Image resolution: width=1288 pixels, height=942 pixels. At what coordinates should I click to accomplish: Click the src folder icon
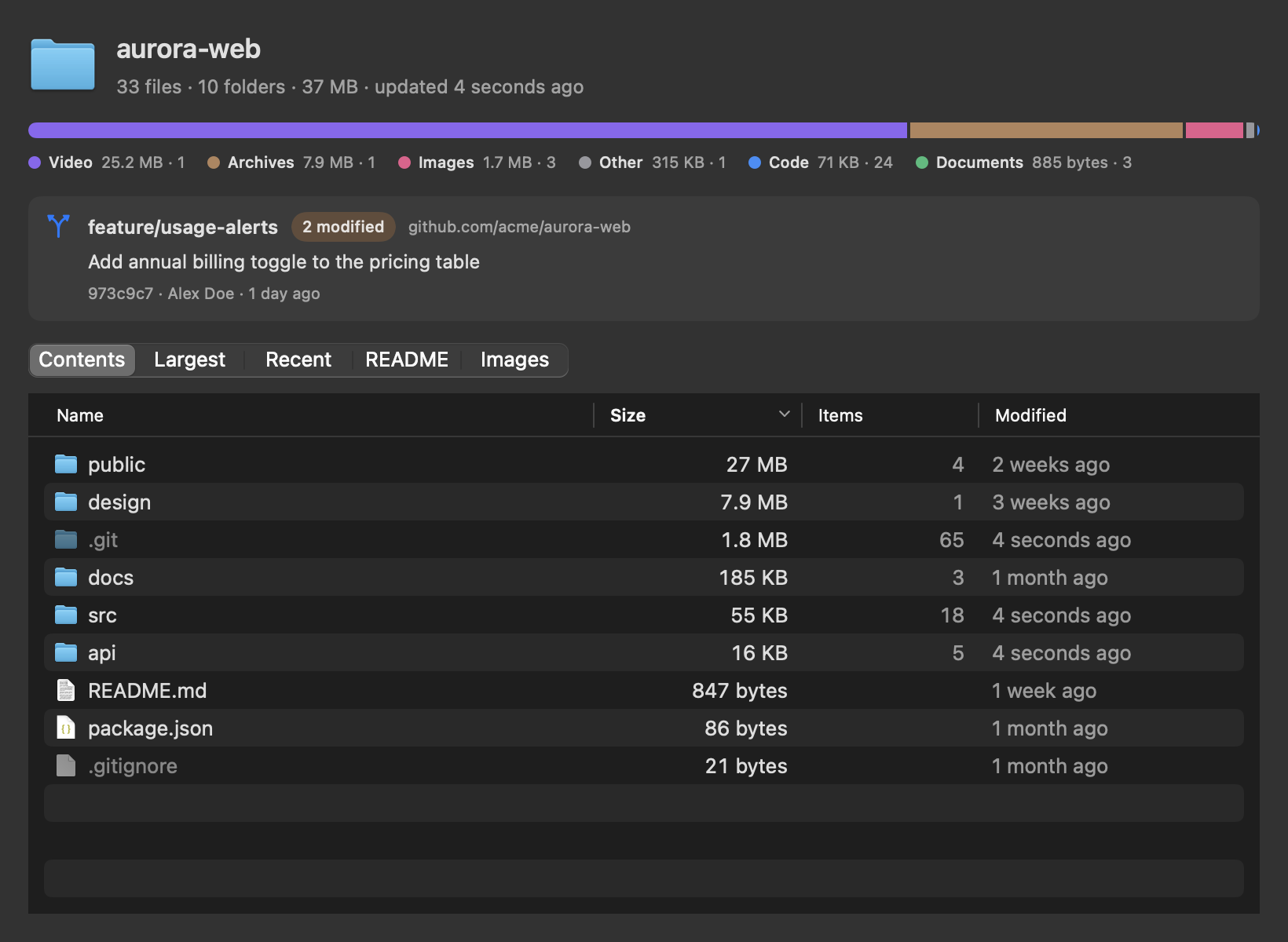tap(66, 615)
